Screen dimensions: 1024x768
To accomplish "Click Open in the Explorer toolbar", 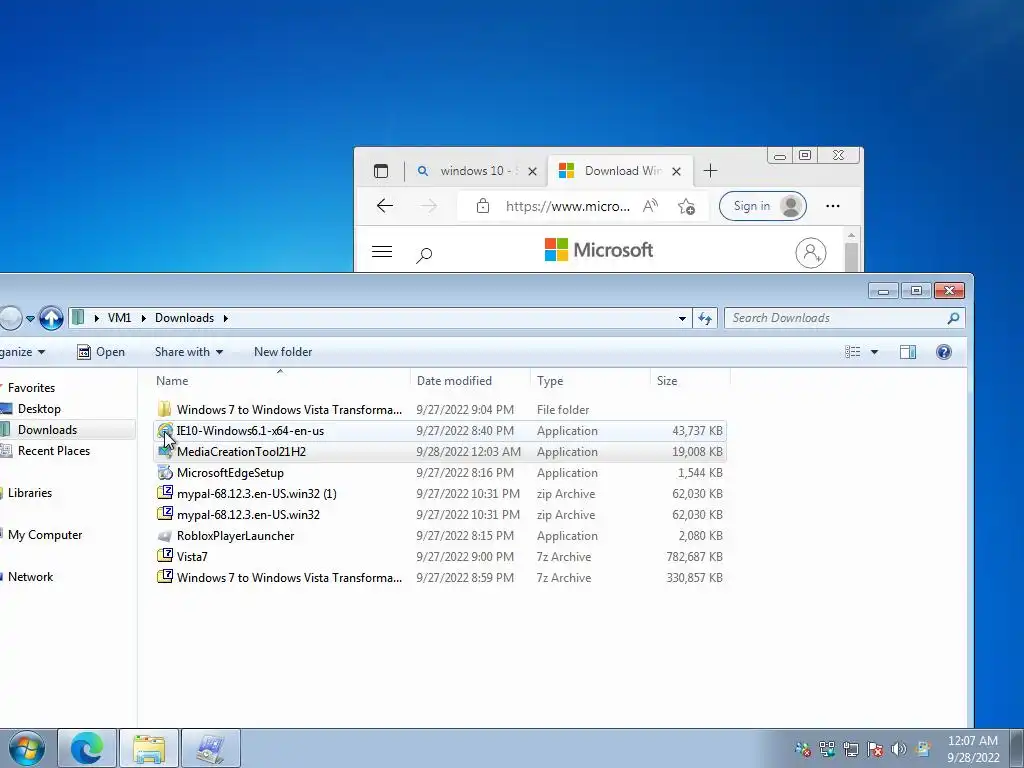I will tap(101, 352).
